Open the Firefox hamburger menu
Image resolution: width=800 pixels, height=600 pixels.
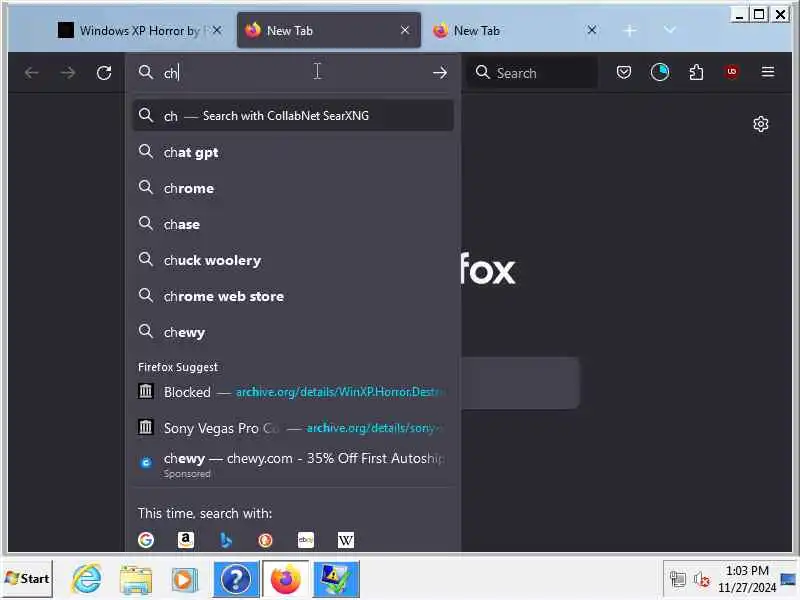click(x=768, y=72)
